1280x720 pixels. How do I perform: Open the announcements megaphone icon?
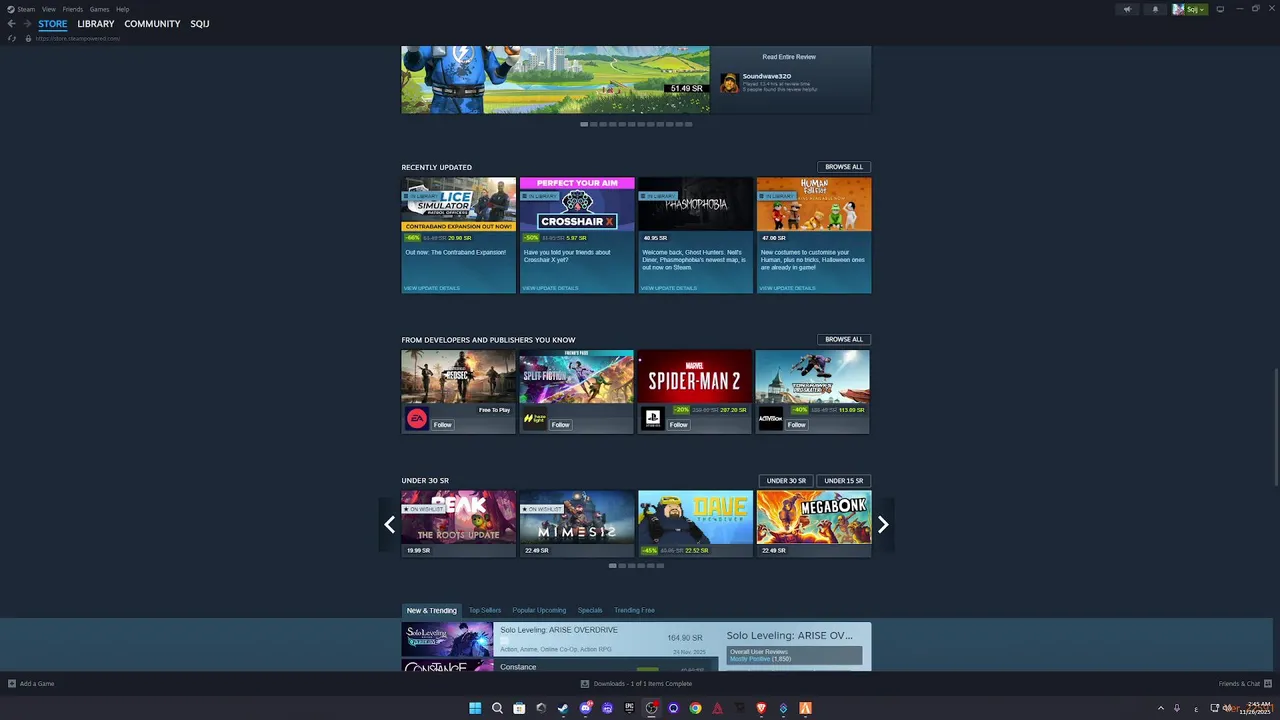pyautogui.click(x=1127, y=9)
